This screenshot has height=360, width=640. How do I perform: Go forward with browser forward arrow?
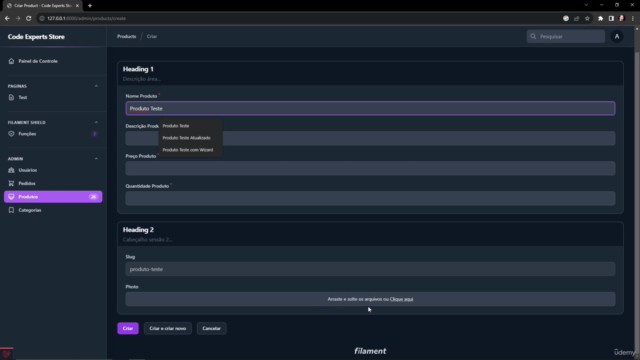(x=18, y=18)
